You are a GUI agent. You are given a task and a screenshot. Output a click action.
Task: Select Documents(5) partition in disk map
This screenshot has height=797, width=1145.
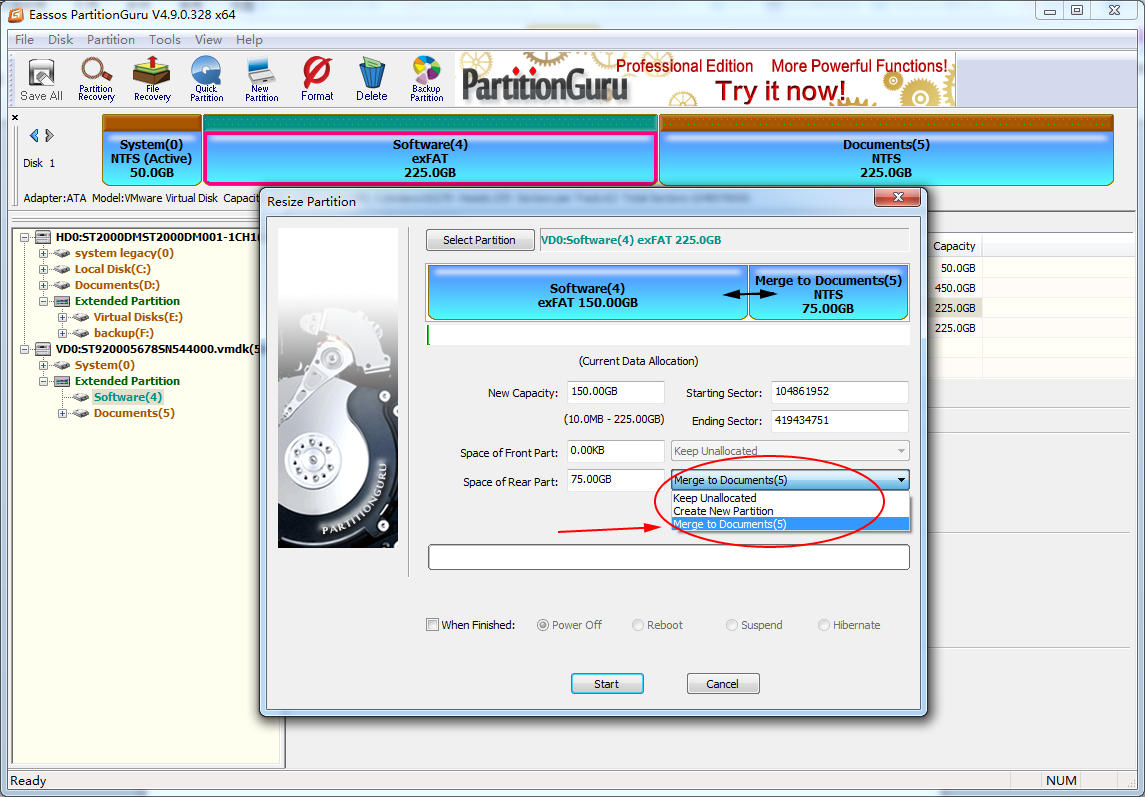[886, 150]
